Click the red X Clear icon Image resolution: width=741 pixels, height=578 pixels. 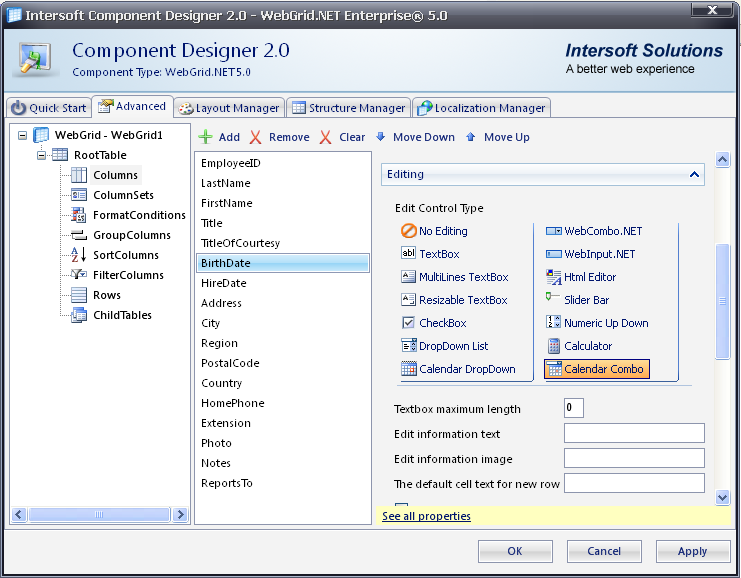coord(325,138)
